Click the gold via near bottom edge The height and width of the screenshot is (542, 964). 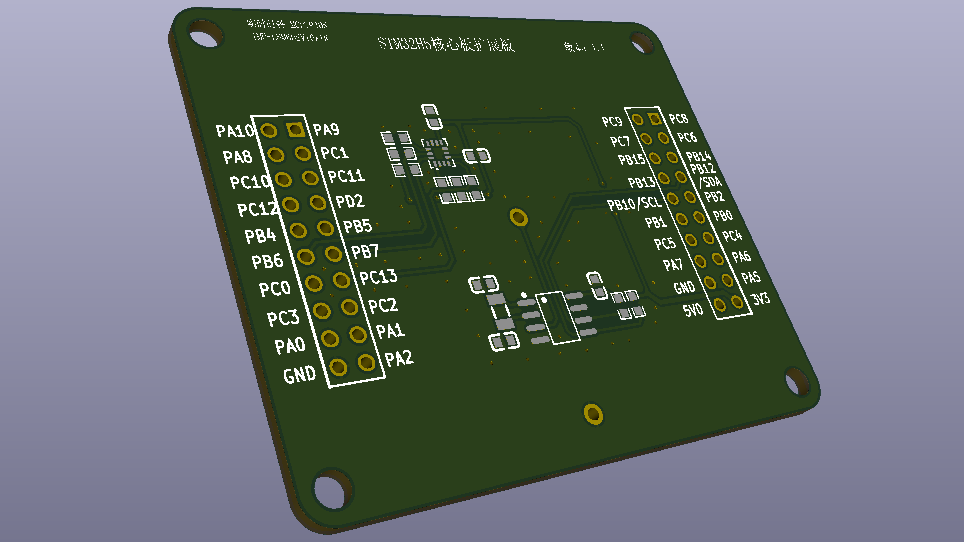tap(593, 413)
